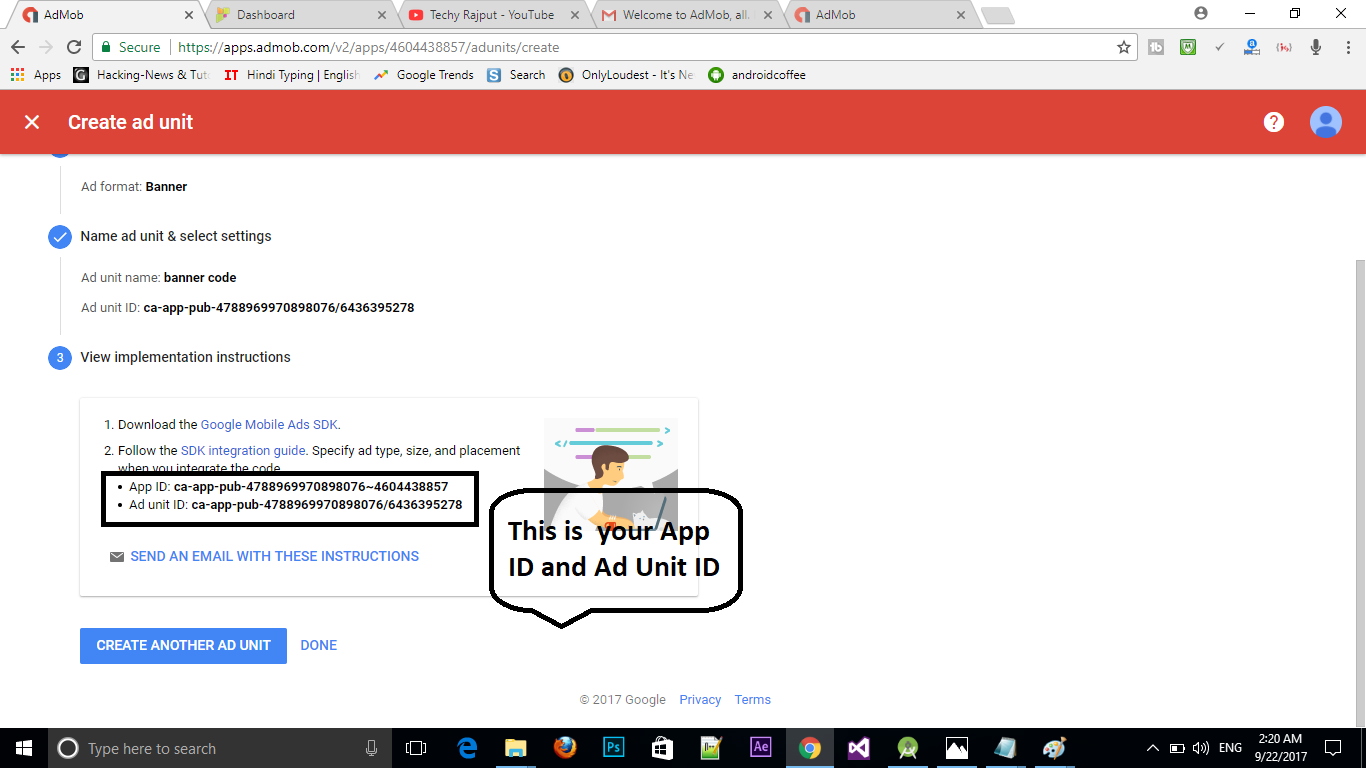Switch to the inactive AdMob tab
Image resolution: width=1366 pixels, height=768 pixels.
(878, 15)
